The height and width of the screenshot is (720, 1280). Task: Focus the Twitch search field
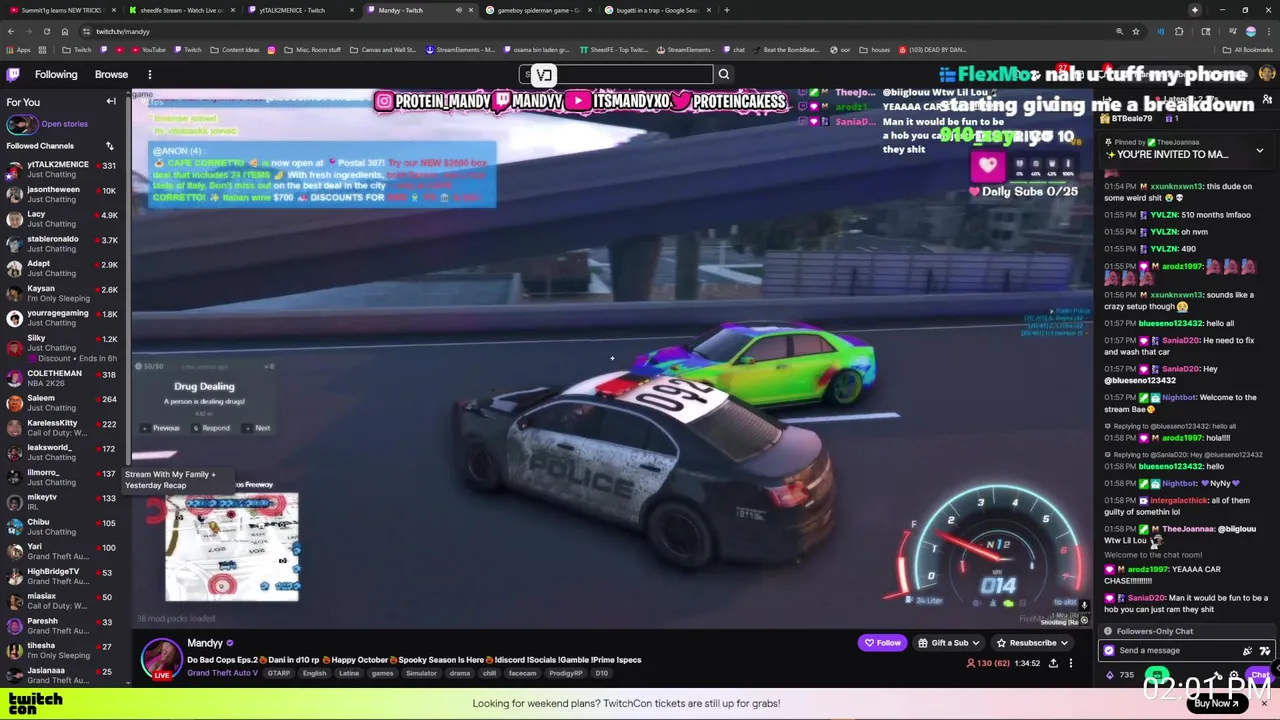coord(616,74)
